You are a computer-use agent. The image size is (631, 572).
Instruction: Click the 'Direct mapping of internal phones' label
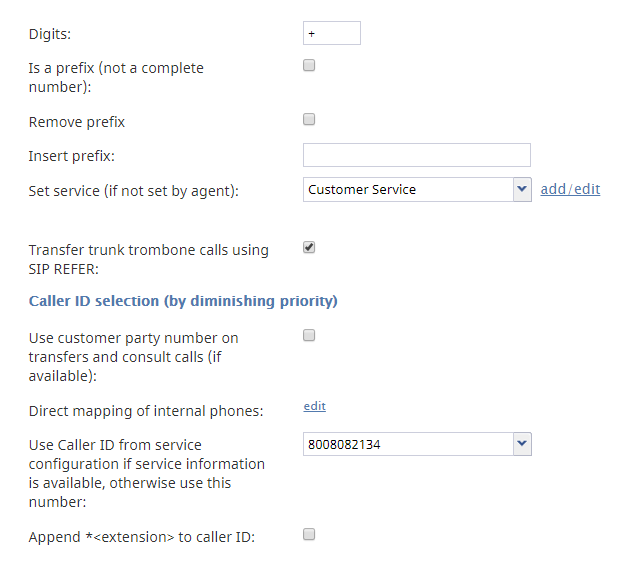(146, 411)
